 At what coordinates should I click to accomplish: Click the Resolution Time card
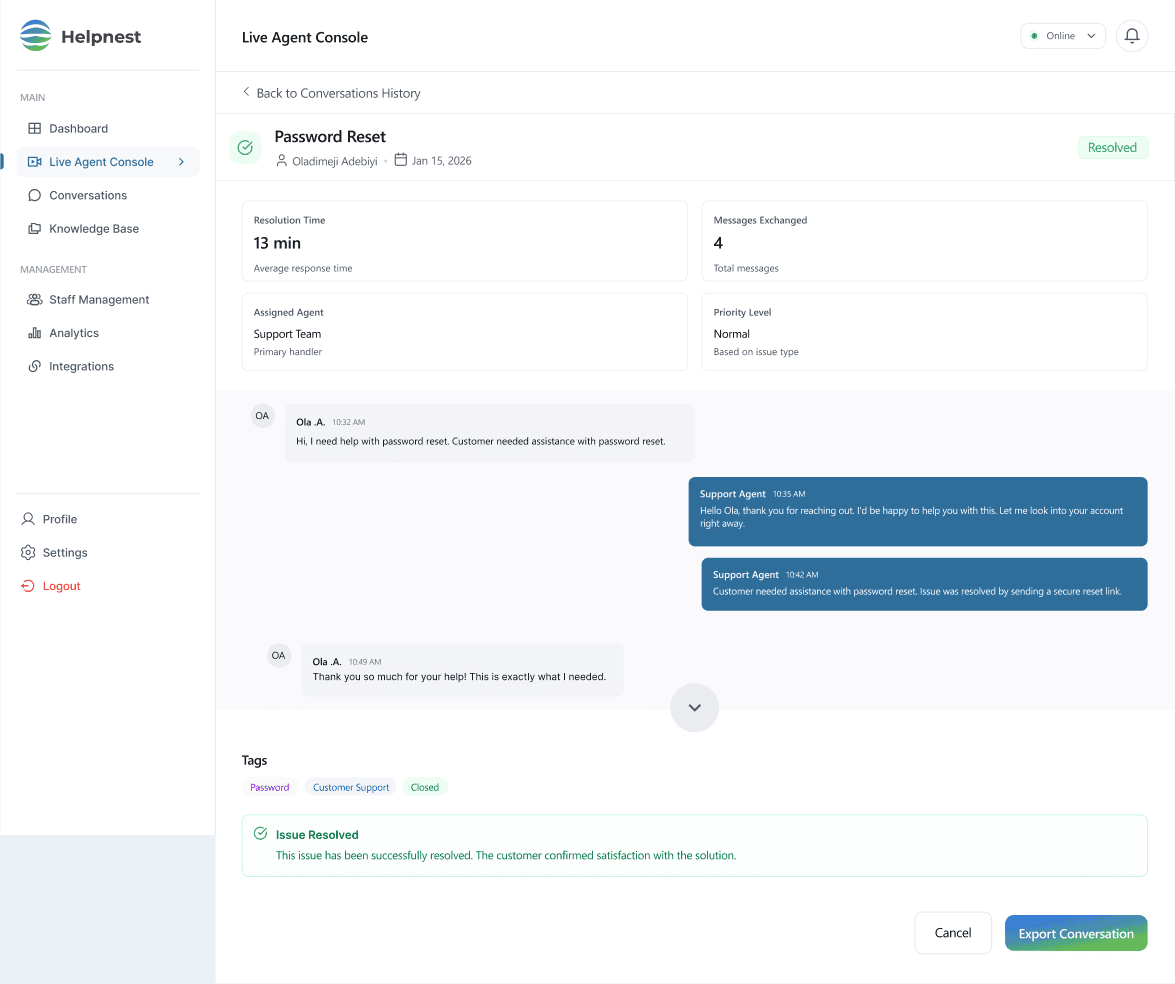coord(465,241)
